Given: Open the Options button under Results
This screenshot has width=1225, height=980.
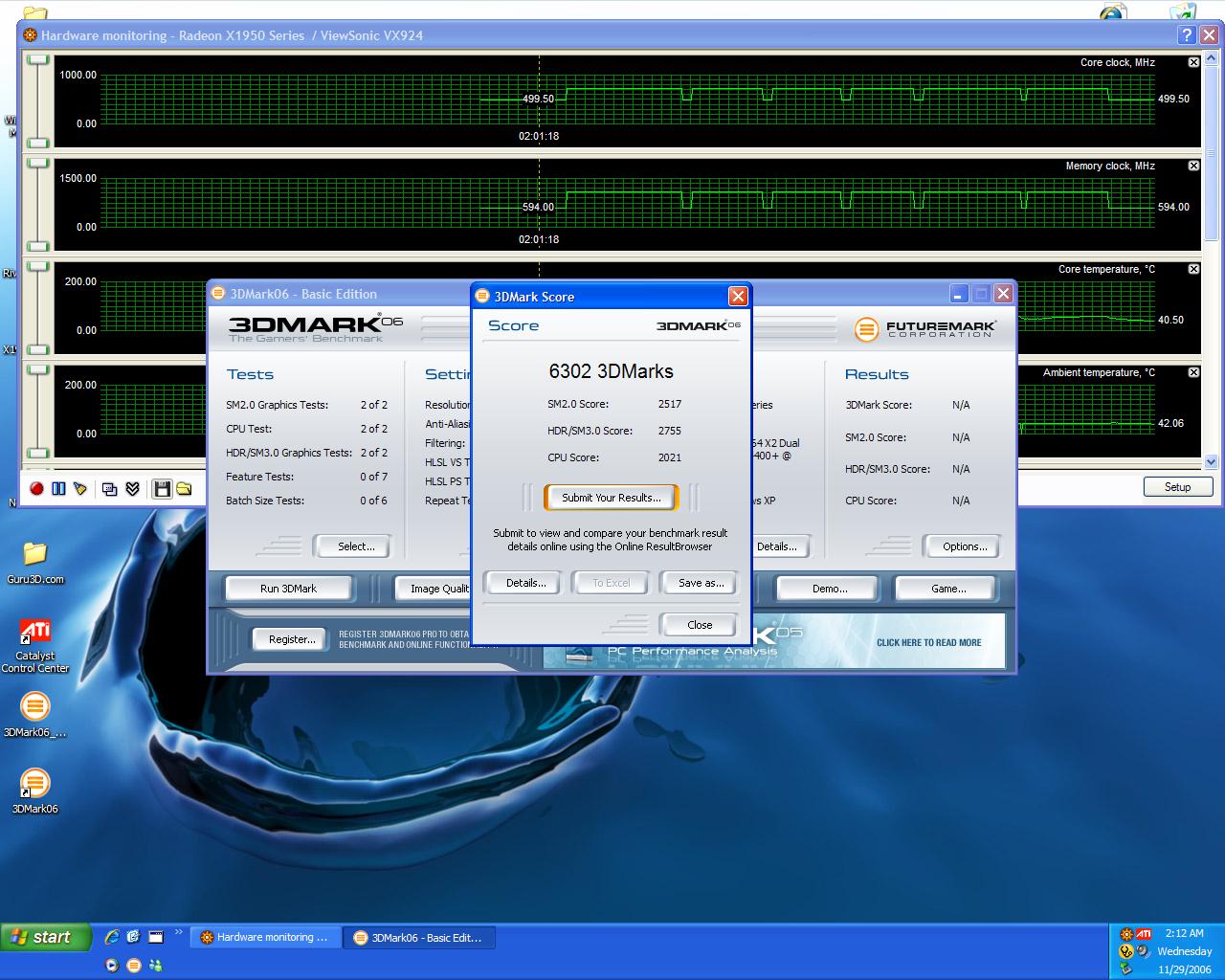Looking at the screenshot, I should (964, 546).
